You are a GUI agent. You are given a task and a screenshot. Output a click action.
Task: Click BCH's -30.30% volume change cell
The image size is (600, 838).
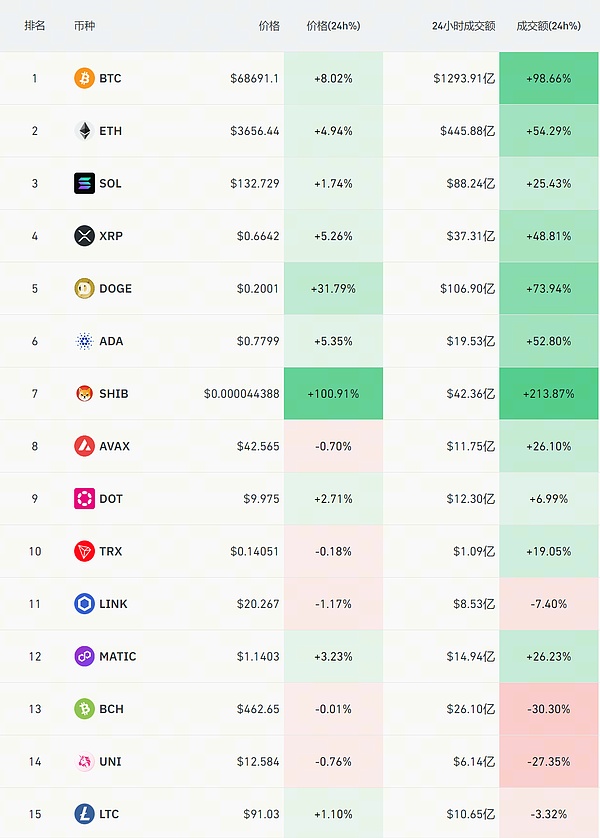(547, 709)
